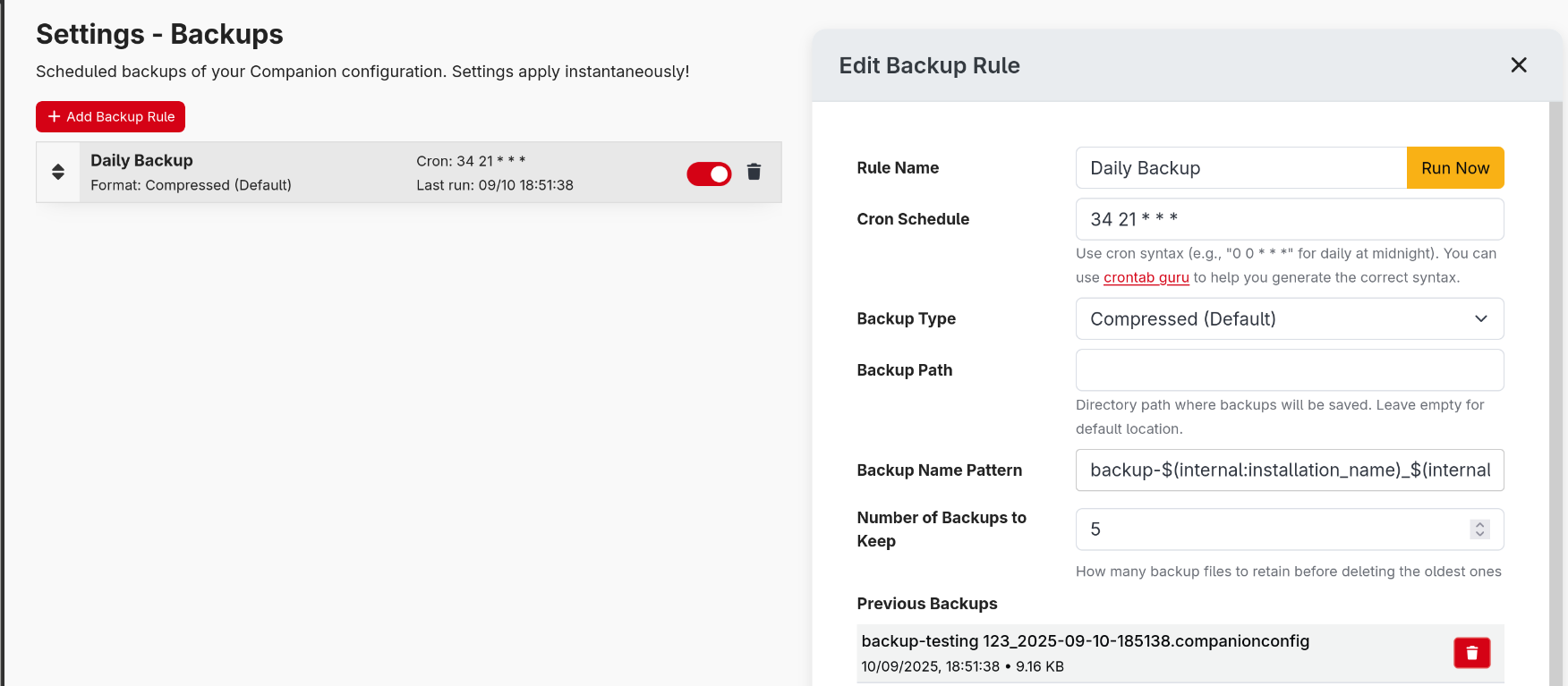
Task: Select the Daily Backup rule name text
Action: (x=141, y=160)
